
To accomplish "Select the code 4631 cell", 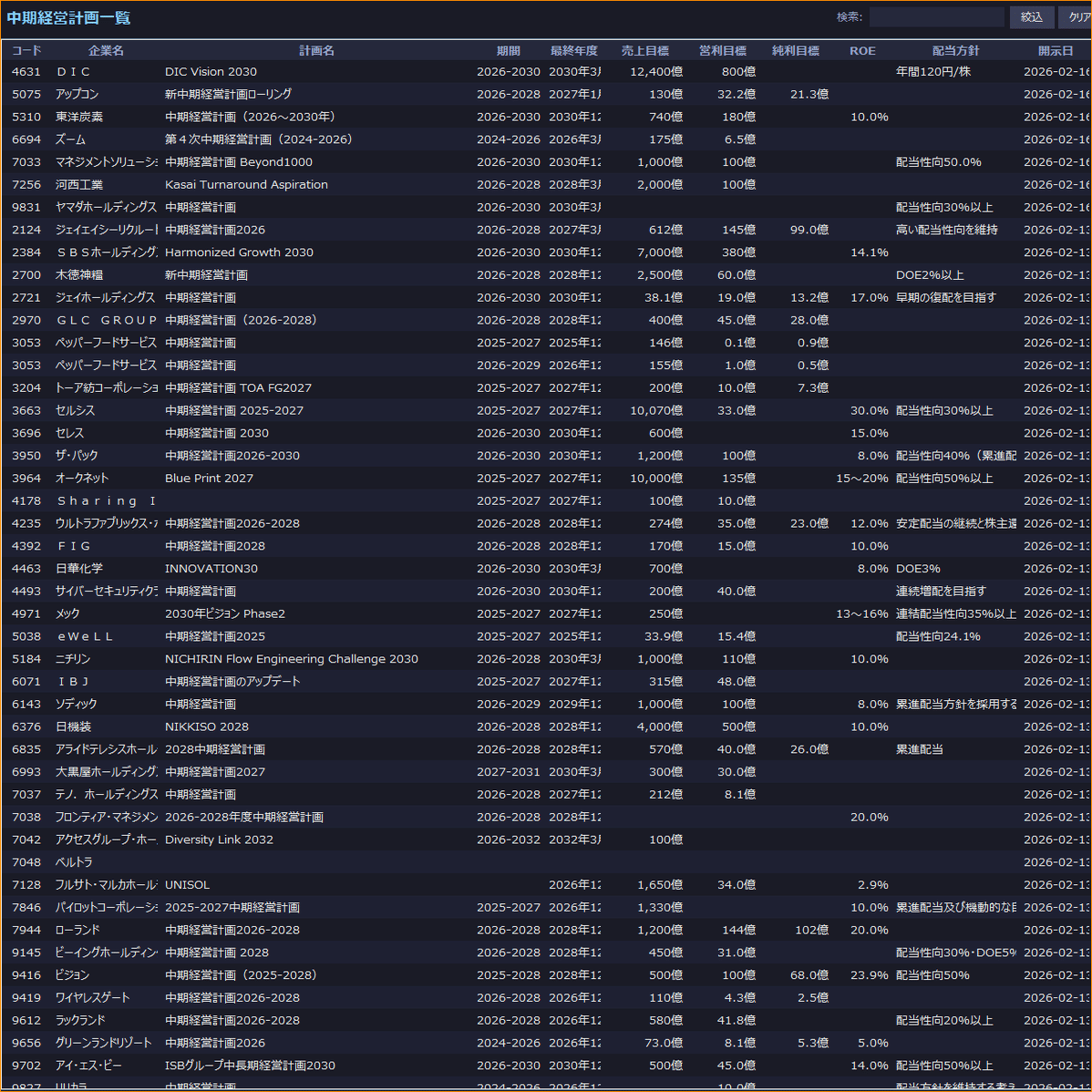I will click(x=26, y=72).
